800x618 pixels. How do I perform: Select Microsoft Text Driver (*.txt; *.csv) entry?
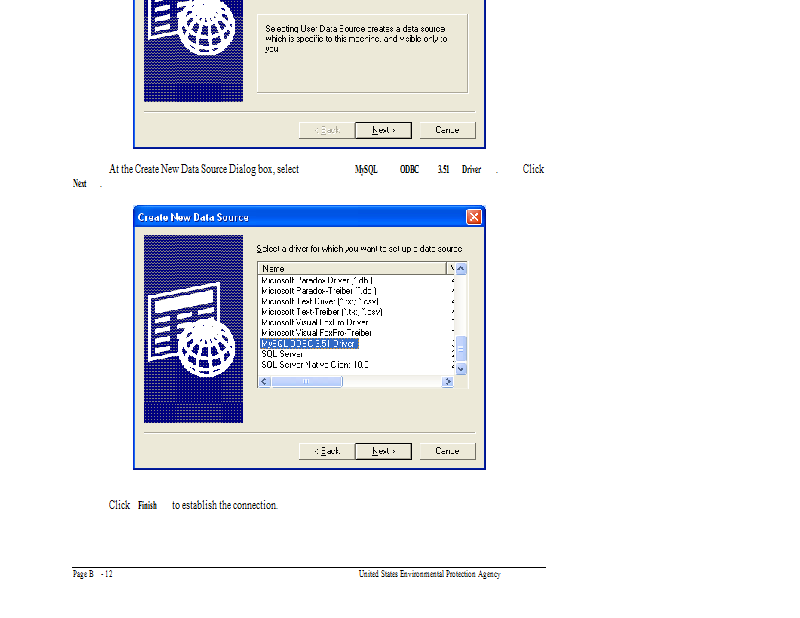[320, 302]
